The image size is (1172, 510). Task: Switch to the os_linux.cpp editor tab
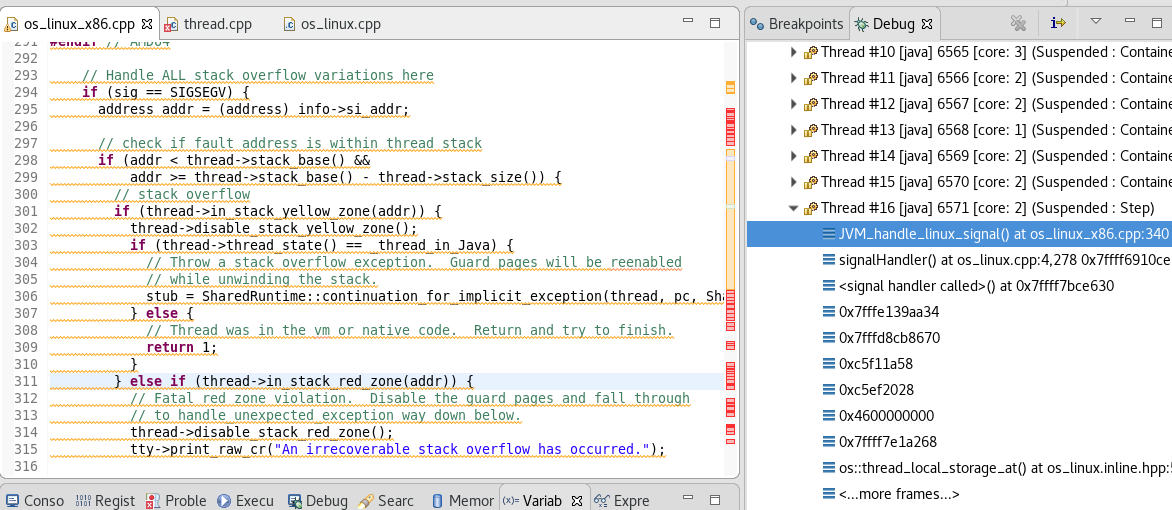(332, 24)
